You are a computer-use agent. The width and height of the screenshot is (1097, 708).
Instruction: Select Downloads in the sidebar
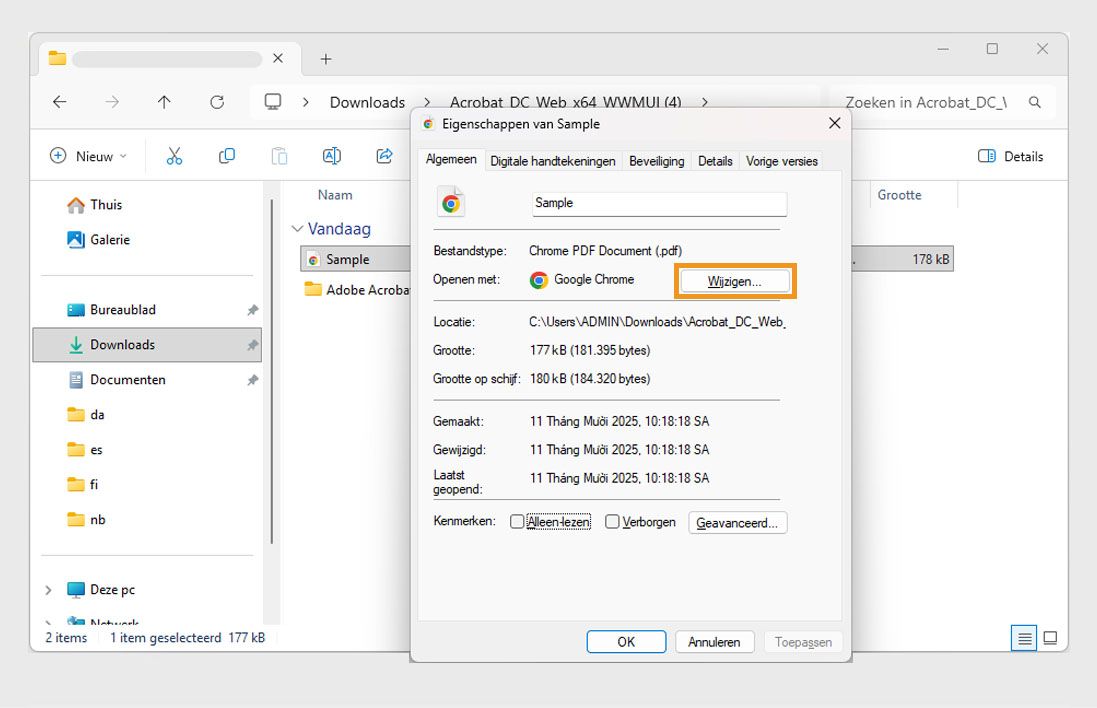coord(147,345)
